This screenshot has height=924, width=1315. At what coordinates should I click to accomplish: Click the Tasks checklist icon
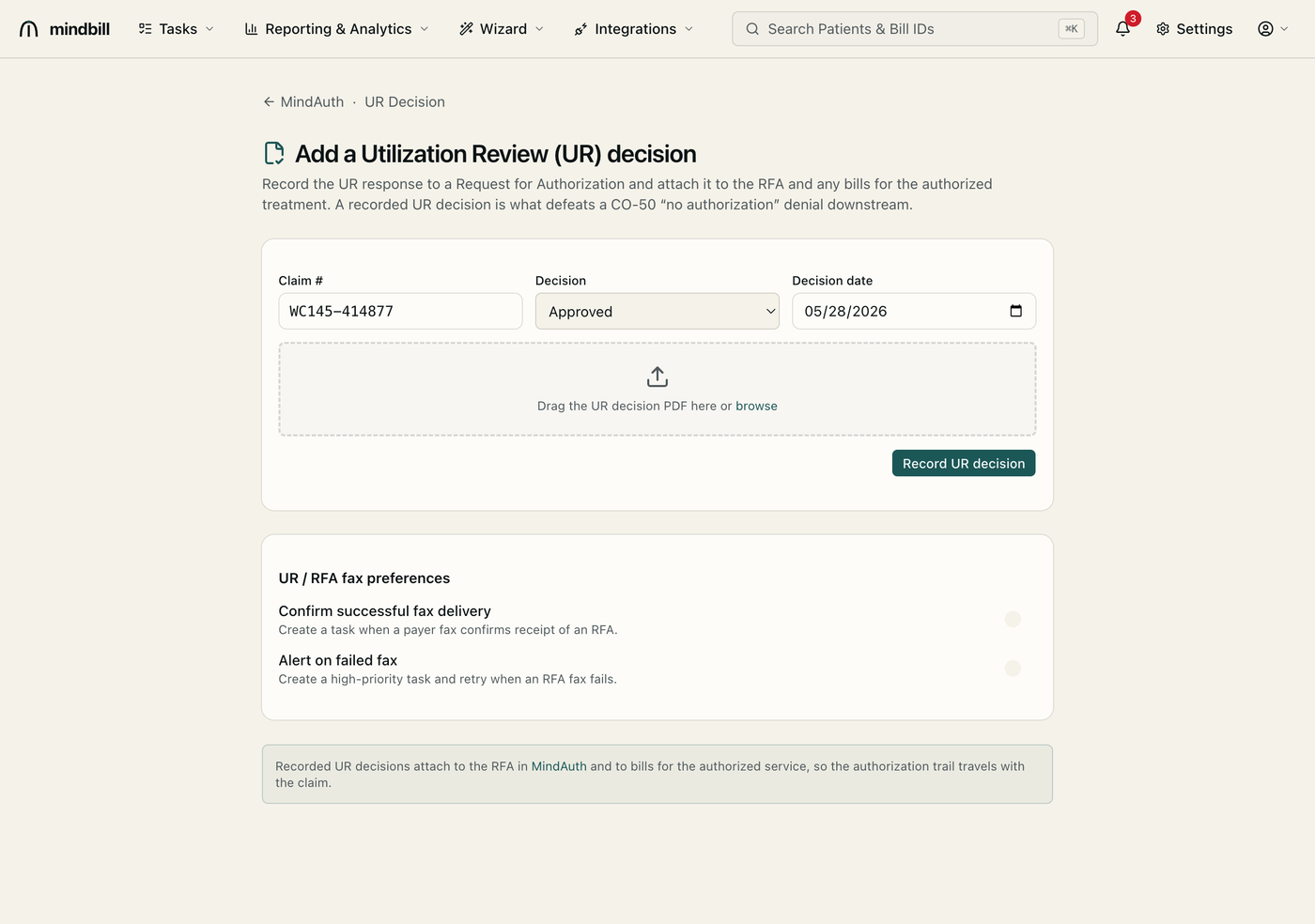[146, 29]
